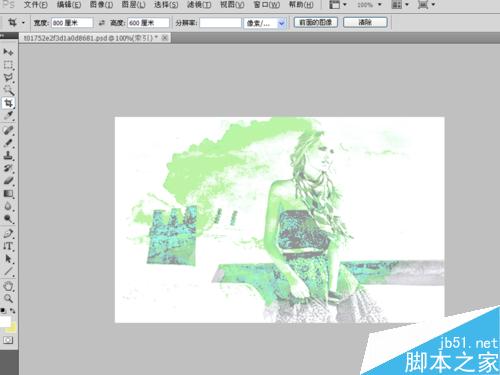Open the 滤镜(T) menu
The height and width of the screenshot is (375, 500).
click(x=199, y=5)
